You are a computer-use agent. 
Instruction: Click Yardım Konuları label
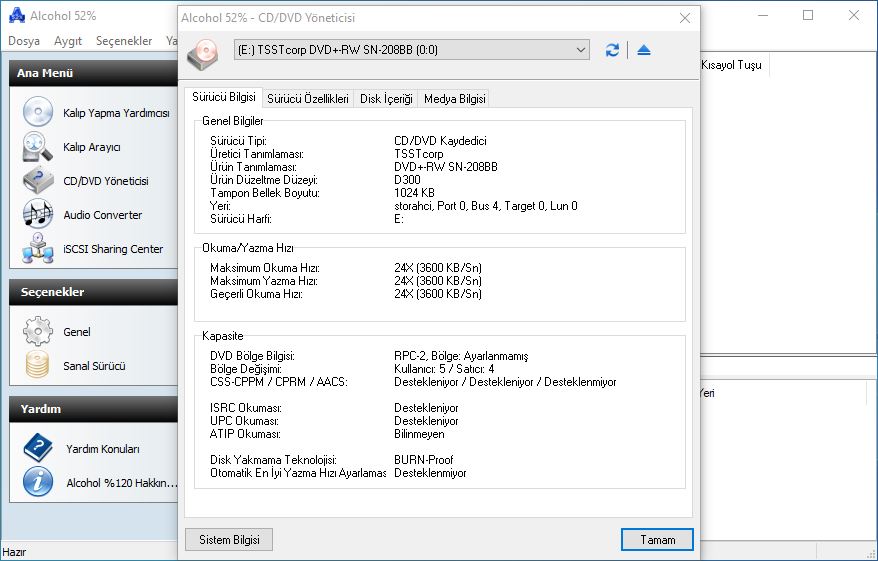click(103, 449)
